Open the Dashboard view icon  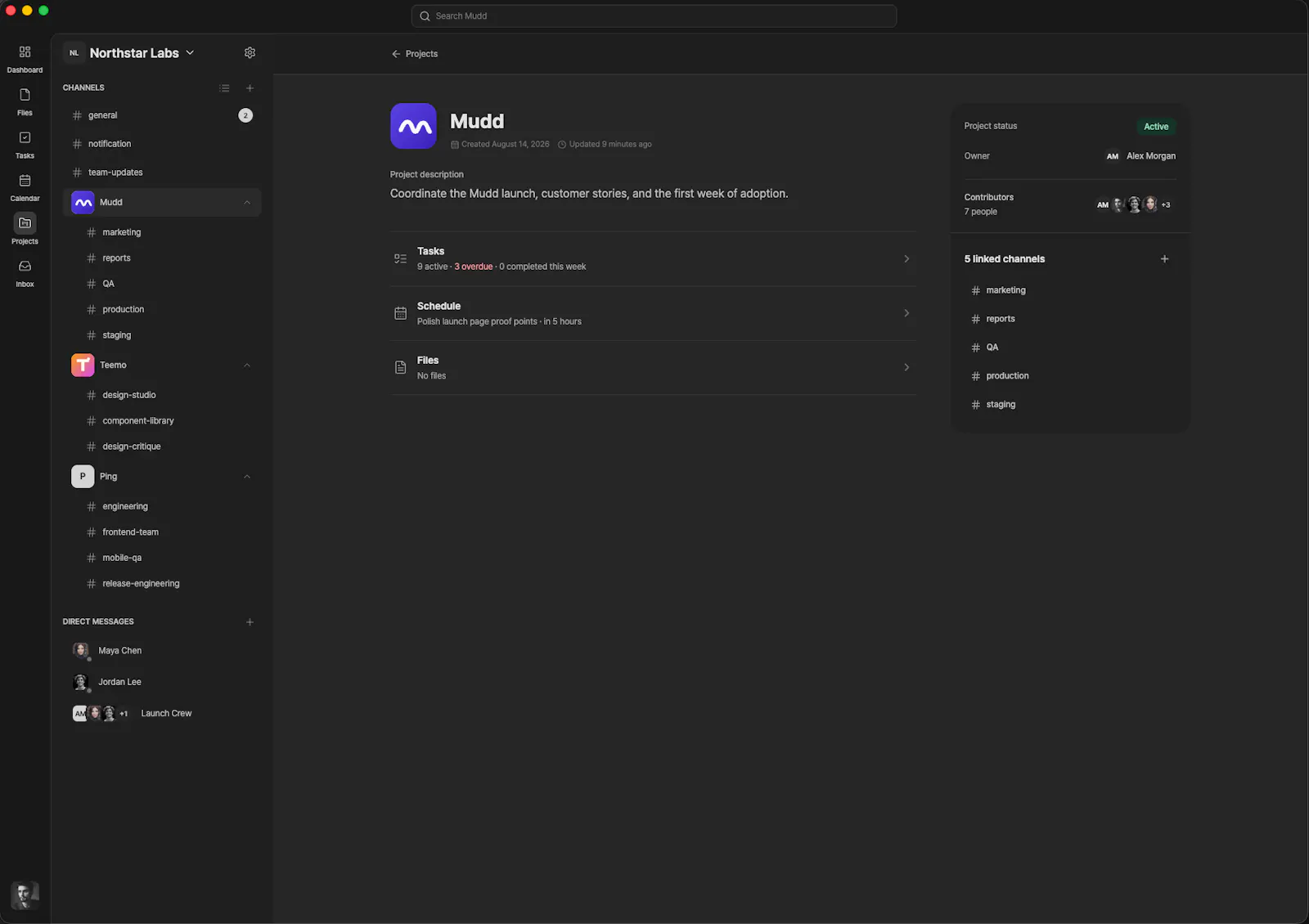click(25, 52)
